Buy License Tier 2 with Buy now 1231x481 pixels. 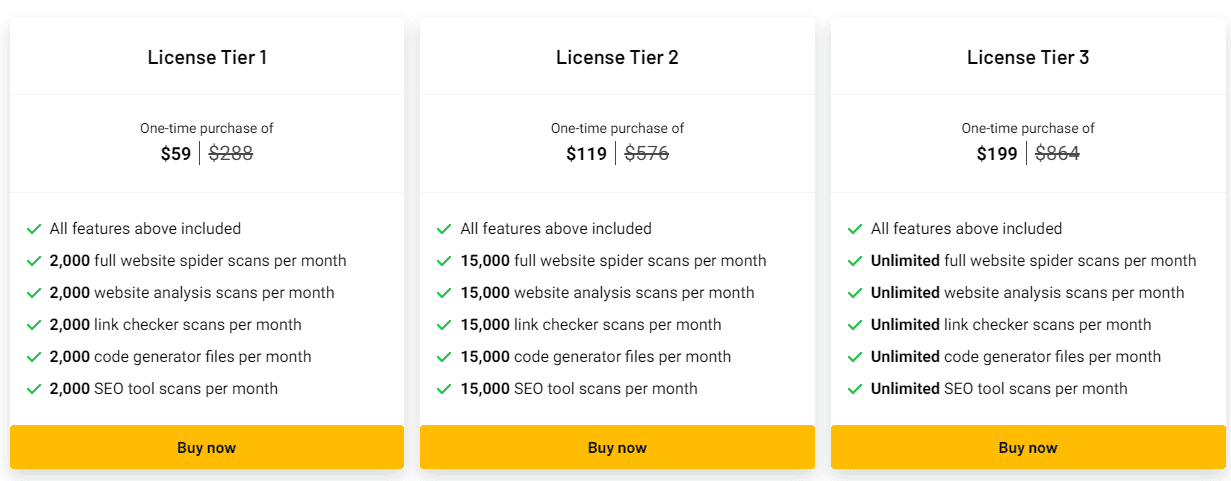(x=617, y=447)
